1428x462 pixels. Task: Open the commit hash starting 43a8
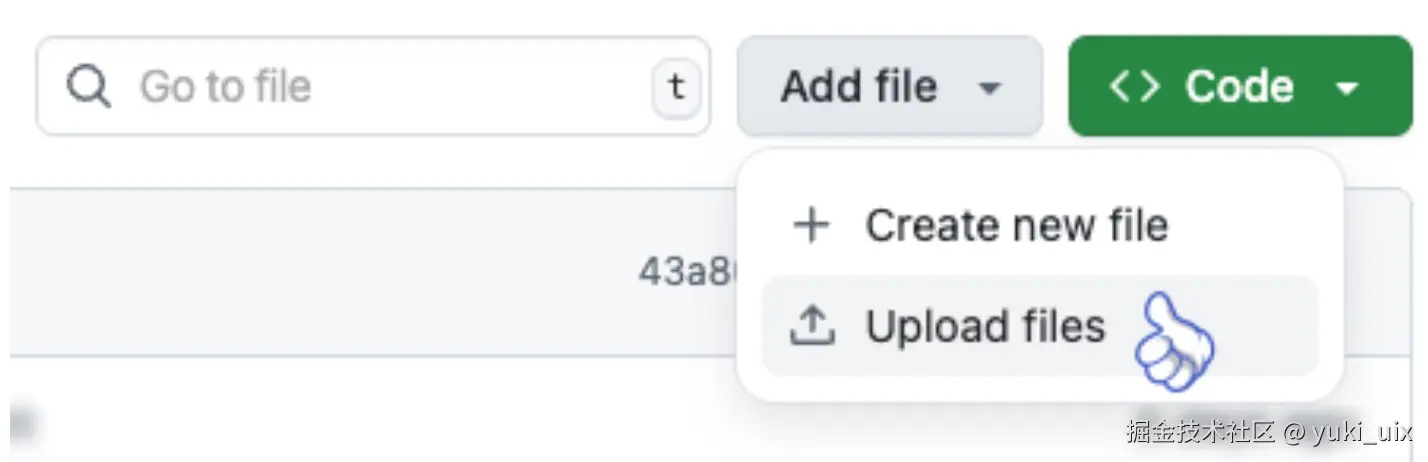point(688,271)
